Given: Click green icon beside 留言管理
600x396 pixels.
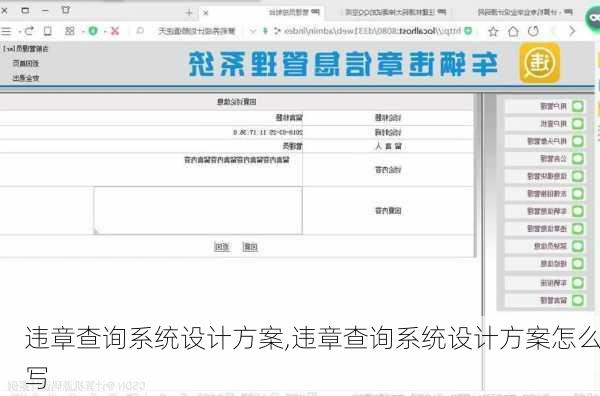Looking at the screenshot, I should click(578, 300).
